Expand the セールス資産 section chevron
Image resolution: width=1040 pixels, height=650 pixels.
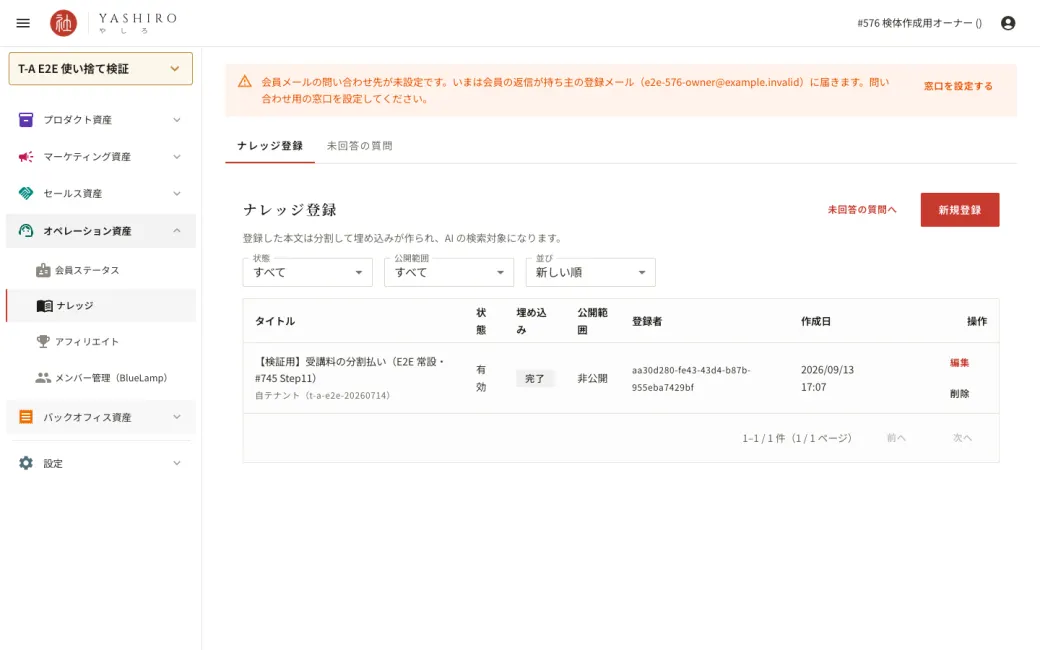177,194
